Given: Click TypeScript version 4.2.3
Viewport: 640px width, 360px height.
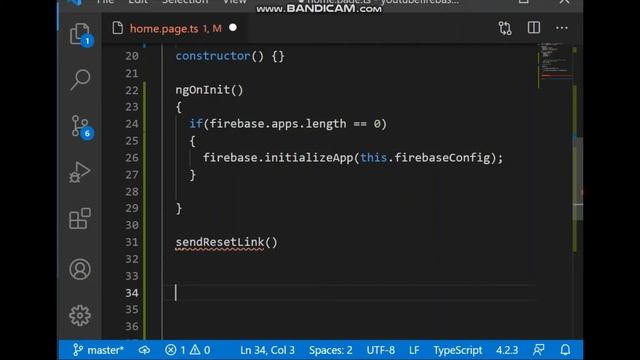Looking at the screenshot, I should click(x=507, y=350).
